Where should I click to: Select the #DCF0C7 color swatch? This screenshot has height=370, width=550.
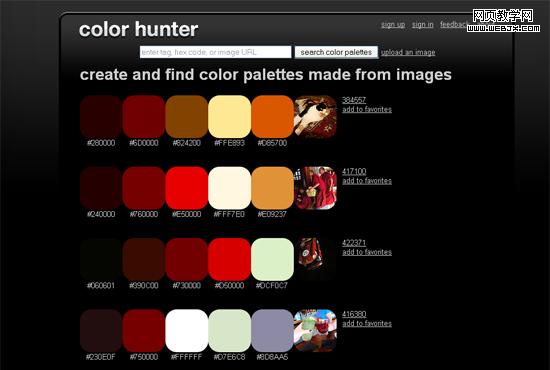pos(272,260)
